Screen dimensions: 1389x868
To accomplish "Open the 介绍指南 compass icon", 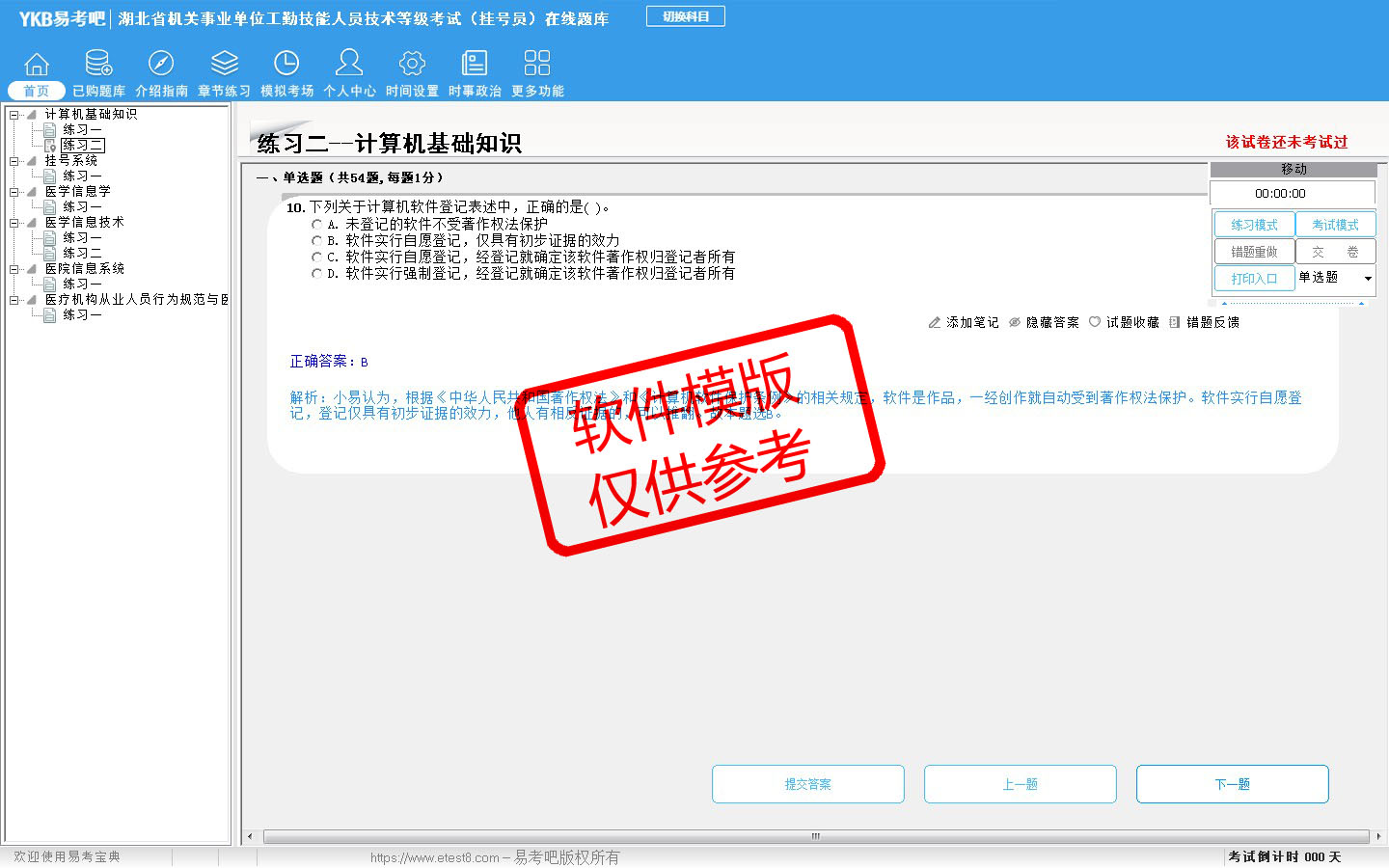I will pos(161,64).
